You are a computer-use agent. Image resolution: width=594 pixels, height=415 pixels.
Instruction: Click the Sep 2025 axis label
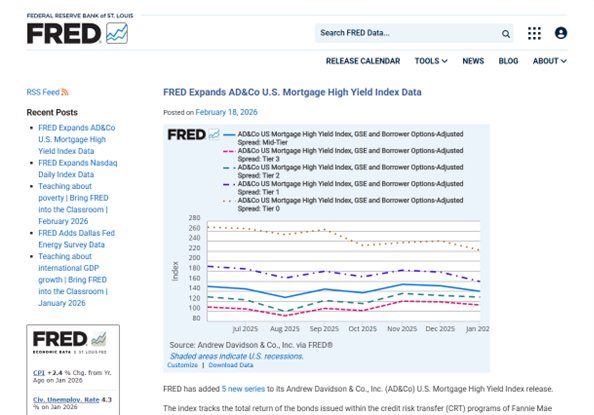324,329
